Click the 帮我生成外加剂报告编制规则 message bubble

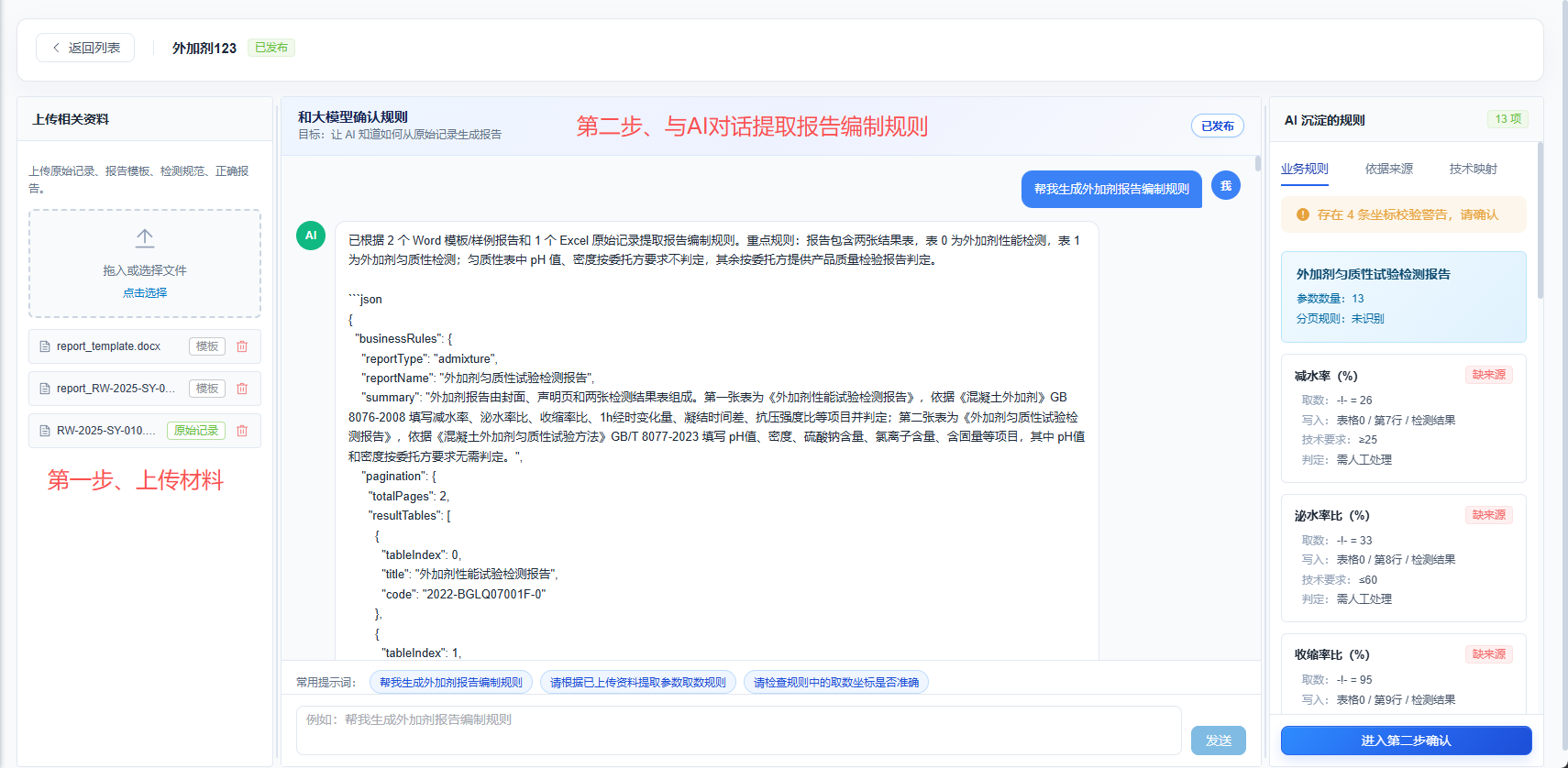[x=1111, y=190]
